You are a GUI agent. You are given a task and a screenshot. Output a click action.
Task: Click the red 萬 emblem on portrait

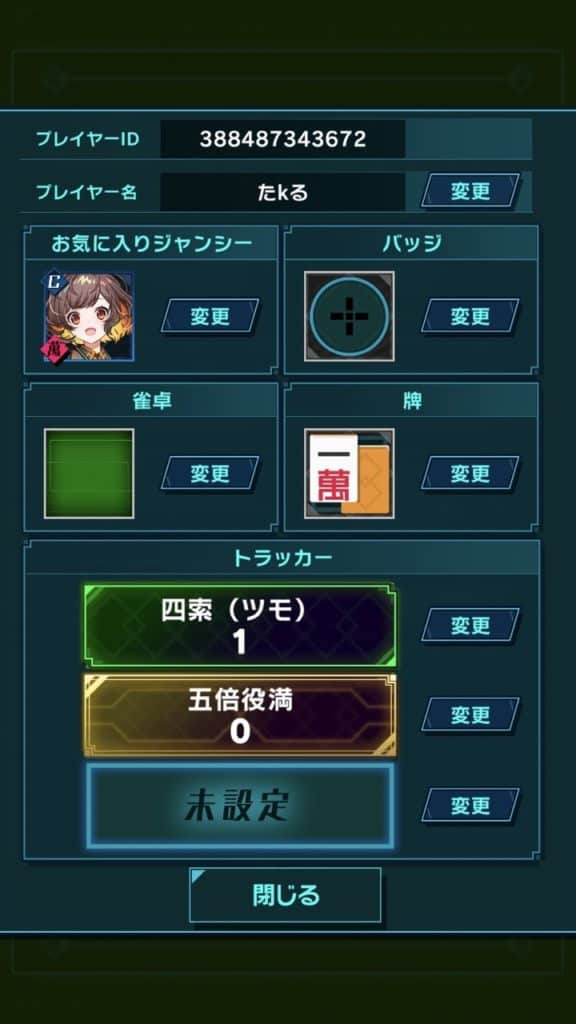[54, 351]
